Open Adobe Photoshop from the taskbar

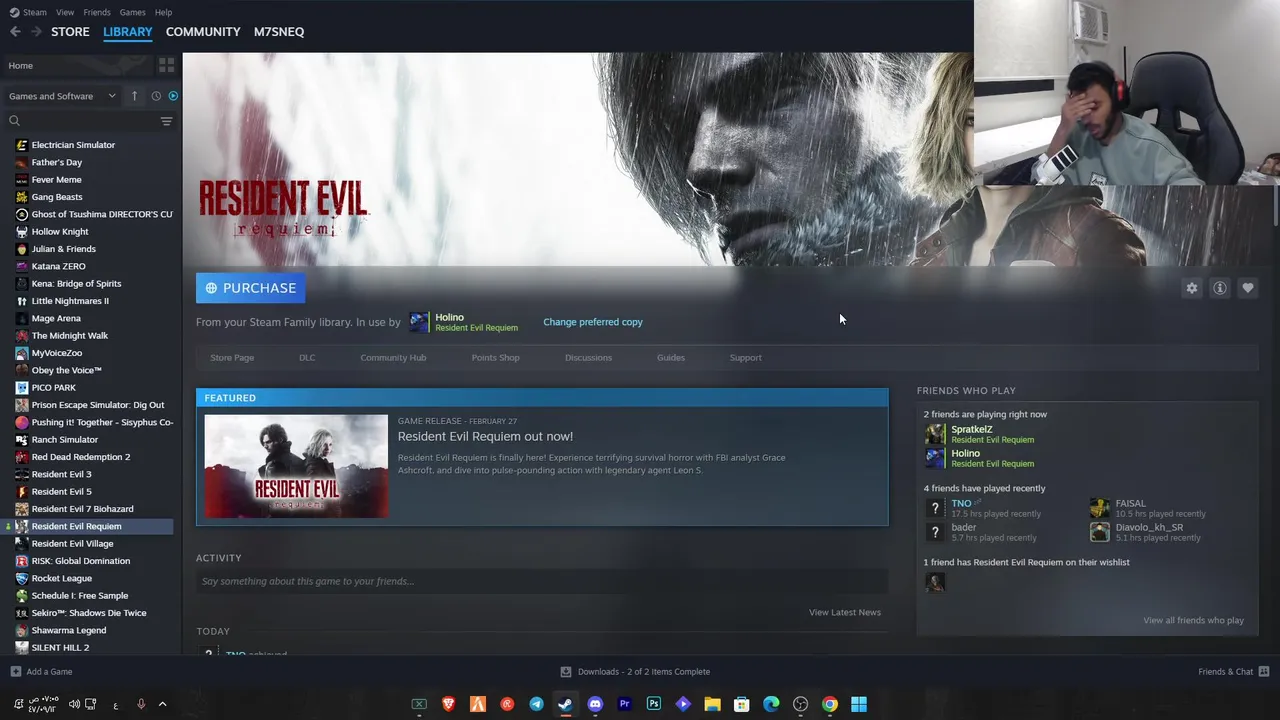coord(654,704)
